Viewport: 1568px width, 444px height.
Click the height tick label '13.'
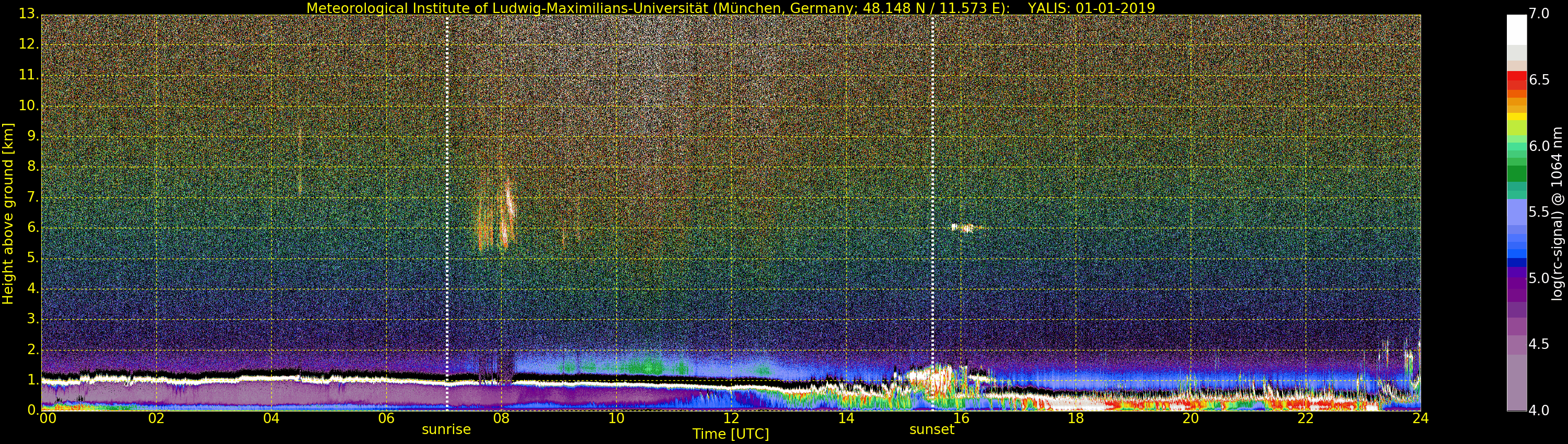[x=28, y=14]
